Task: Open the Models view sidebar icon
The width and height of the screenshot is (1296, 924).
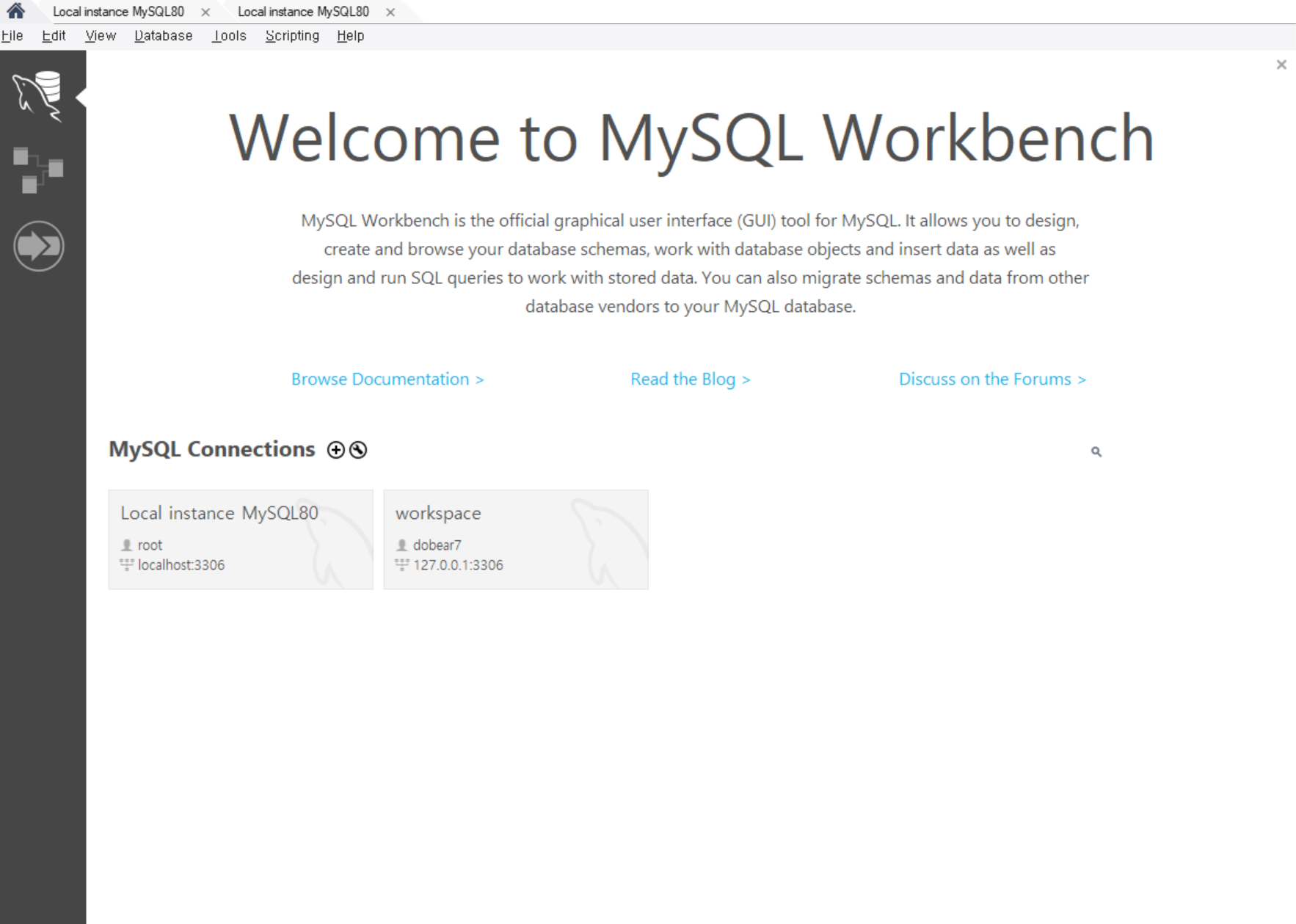Action: 38,170
